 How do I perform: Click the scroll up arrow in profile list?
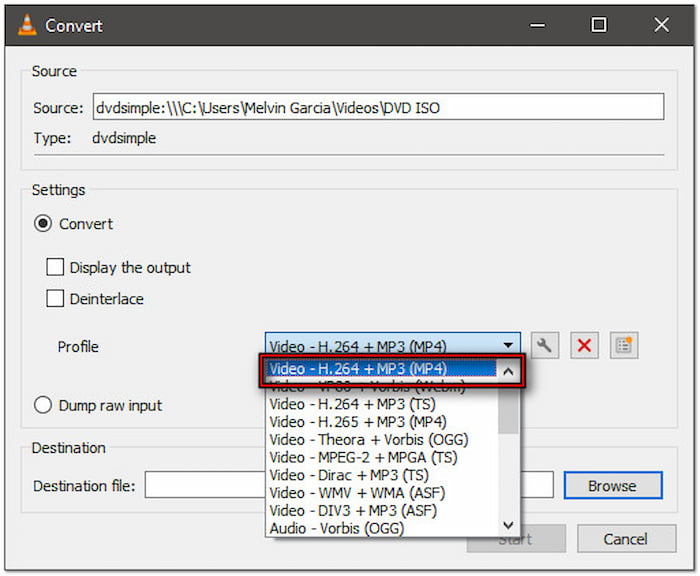[508, 372]
